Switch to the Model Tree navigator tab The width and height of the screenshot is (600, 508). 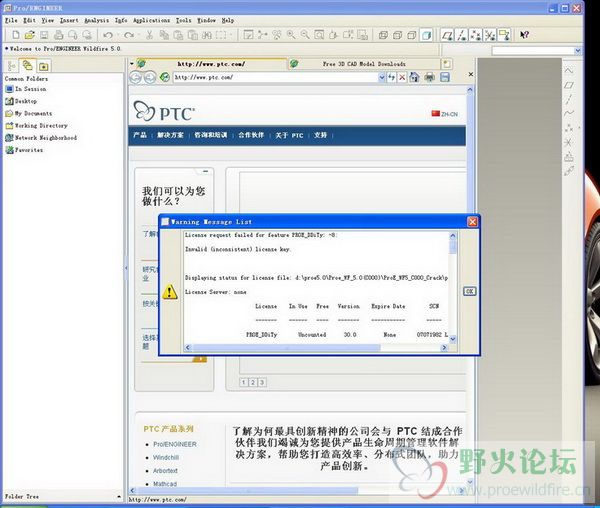[x=11, y=66]
